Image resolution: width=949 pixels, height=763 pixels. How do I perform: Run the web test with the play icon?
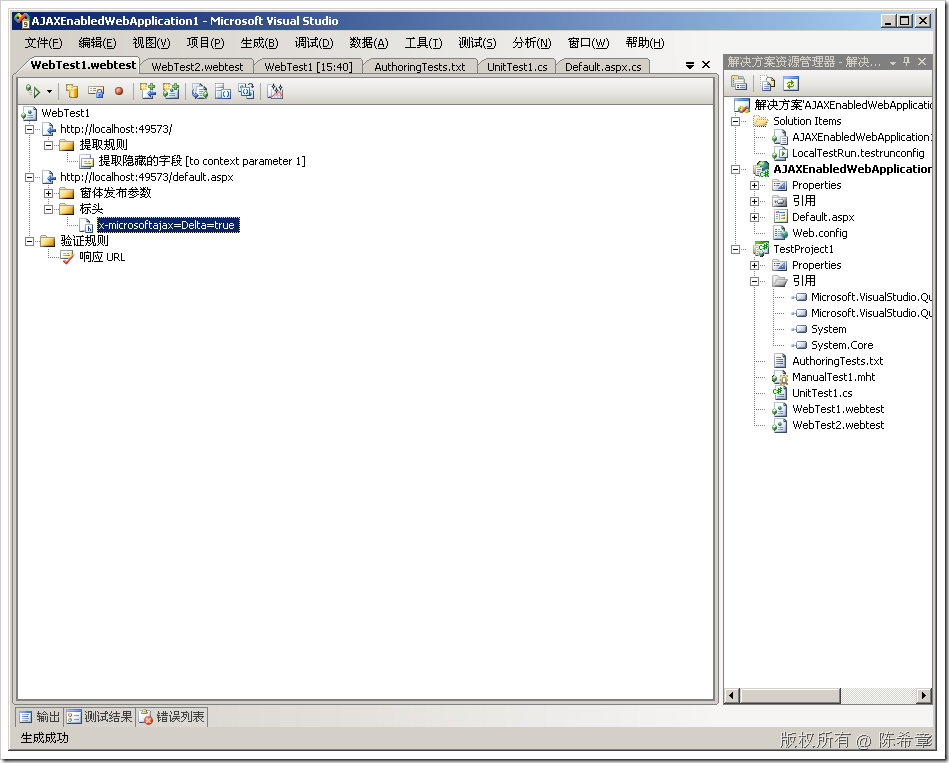coord(33,91)
